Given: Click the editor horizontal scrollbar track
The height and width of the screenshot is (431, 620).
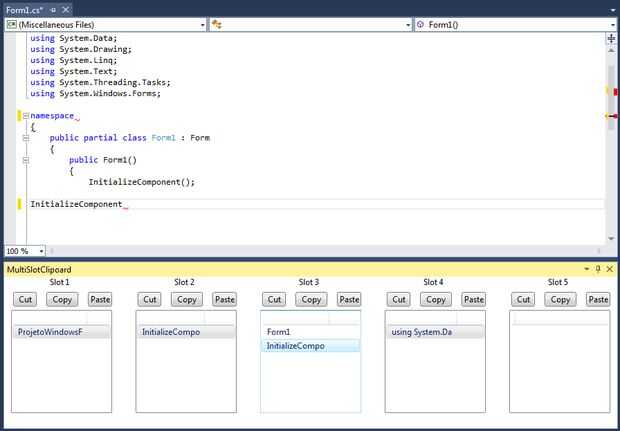Looking at the screenshot, I should pyautogui.click(x=324, y=251).
